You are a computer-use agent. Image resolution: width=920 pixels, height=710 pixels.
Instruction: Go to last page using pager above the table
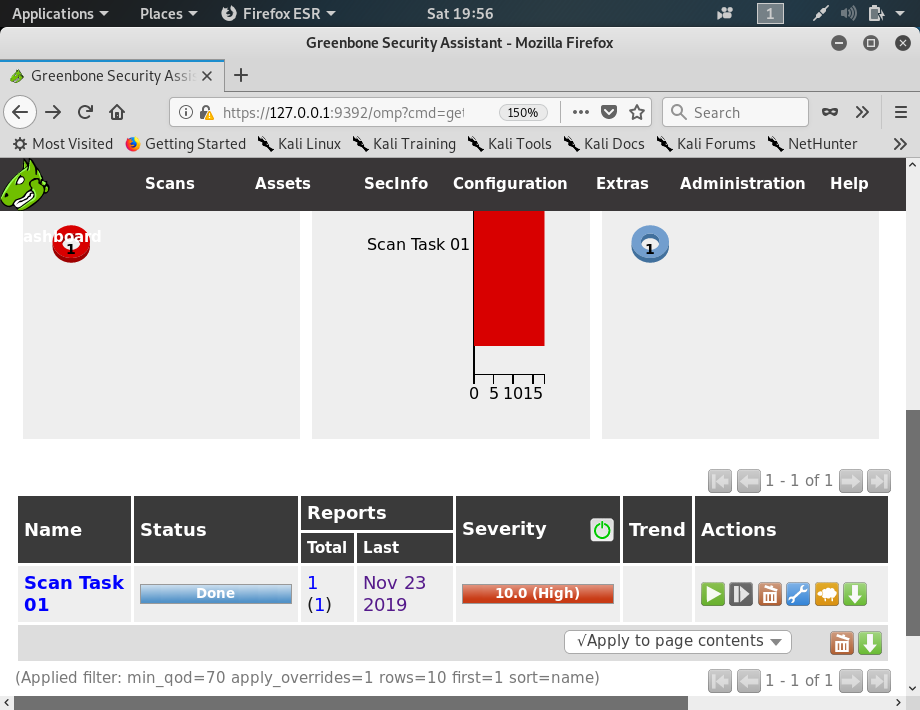pyautogui.click(x=879, y=481)
